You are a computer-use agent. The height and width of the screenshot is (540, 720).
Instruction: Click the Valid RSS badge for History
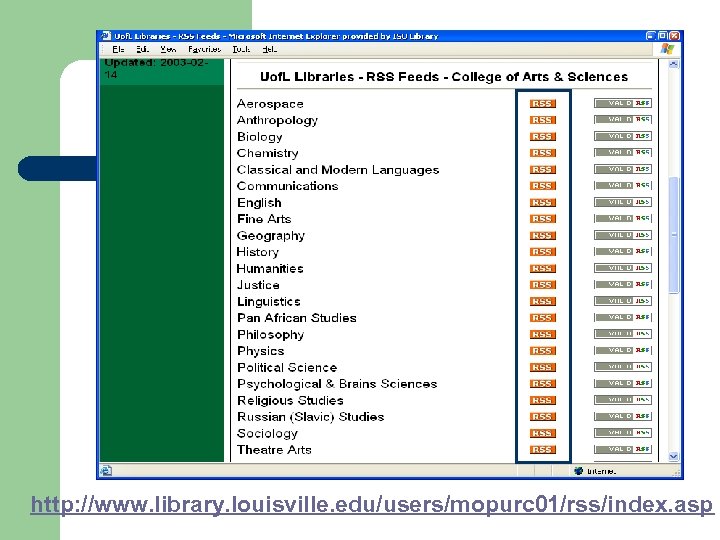point(623,252)
